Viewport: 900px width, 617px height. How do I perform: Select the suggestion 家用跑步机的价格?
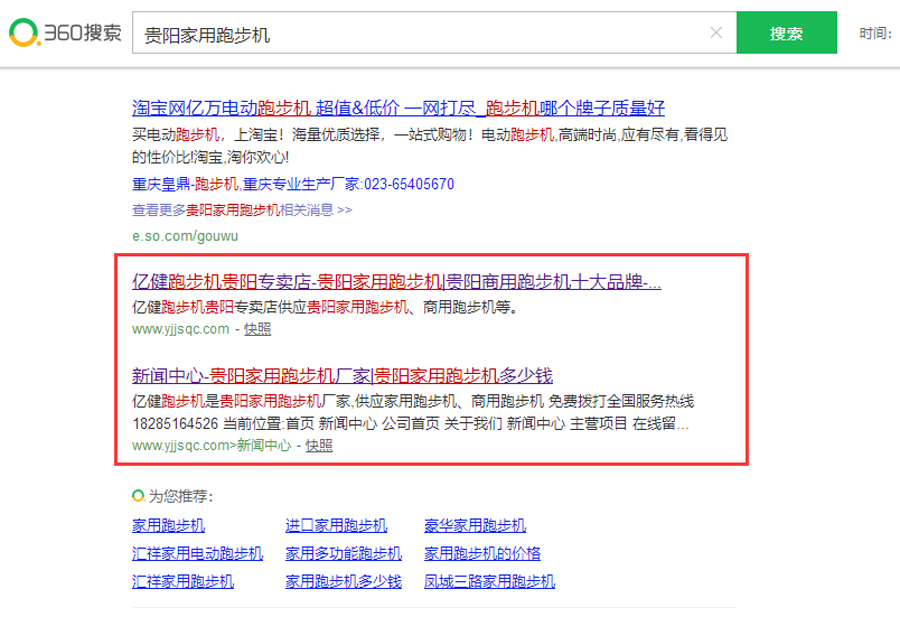click(x=482, y=553)
